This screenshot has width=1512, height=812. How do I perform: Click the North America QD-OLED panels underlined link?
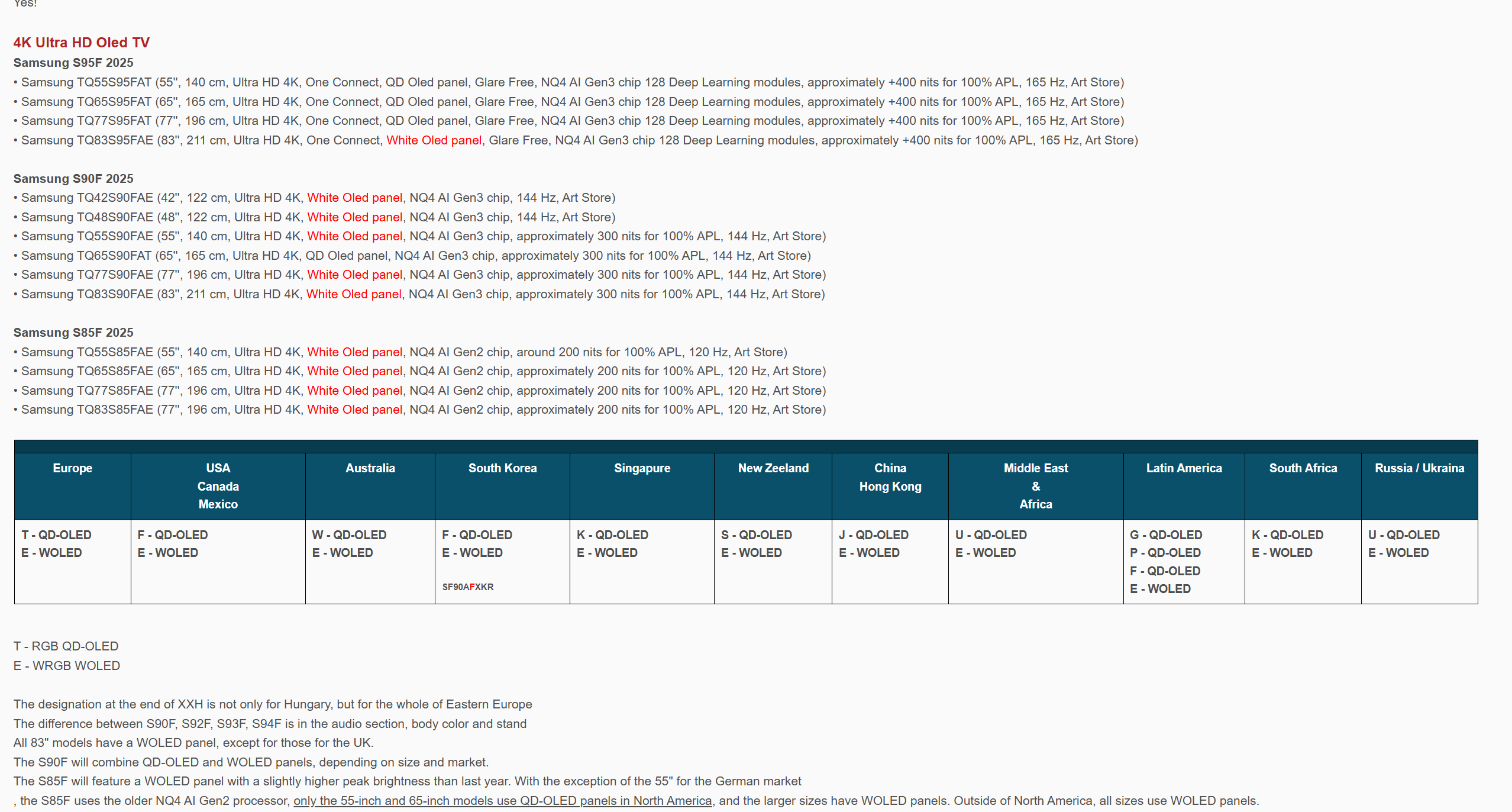click(x=502, y=801)
